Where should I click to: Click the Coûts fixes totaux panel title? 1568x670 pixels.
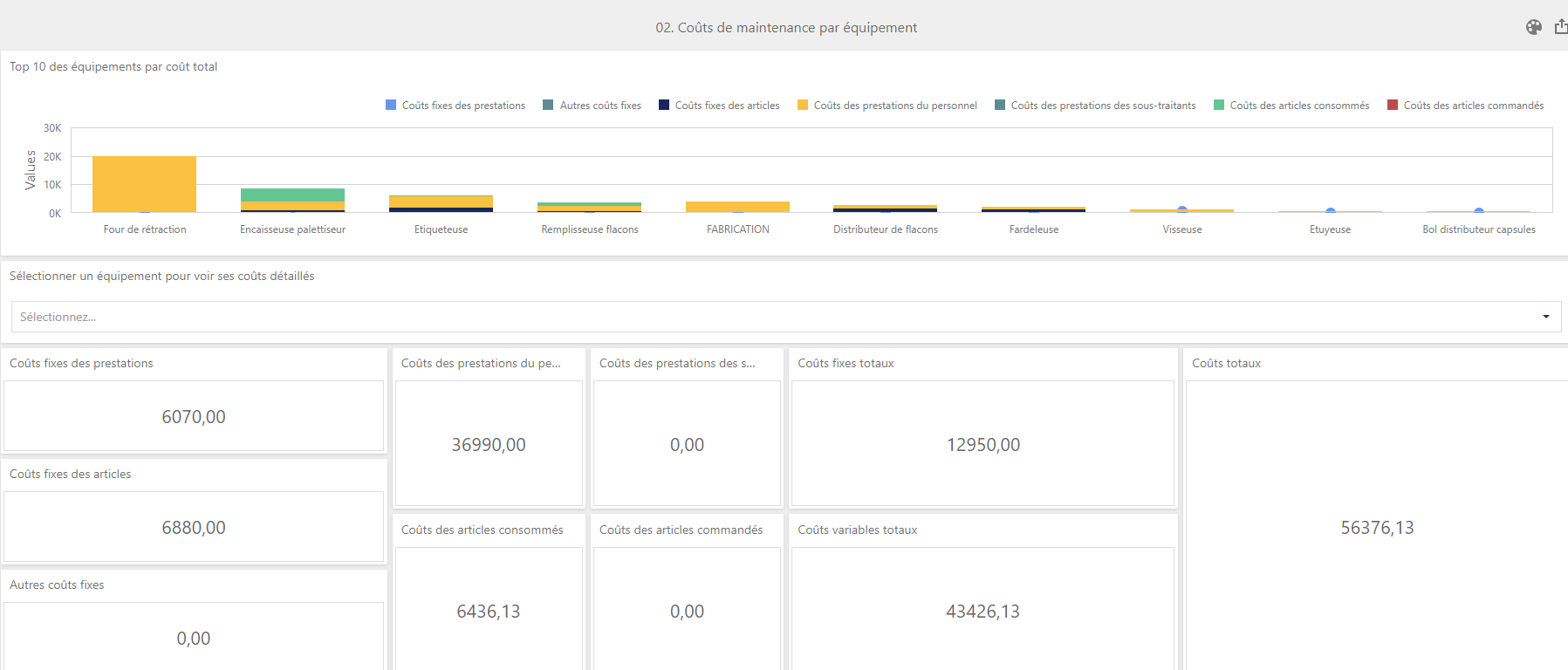point(846,363)
